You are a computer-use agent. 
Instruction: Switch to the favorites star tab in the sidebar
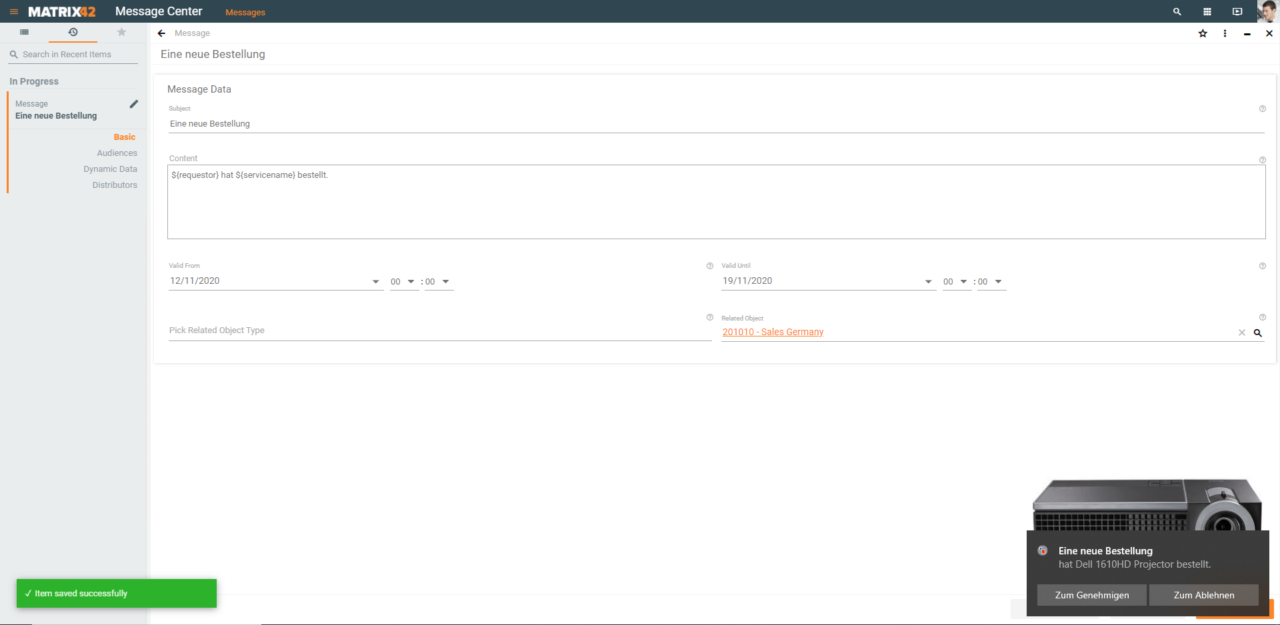pyautogui.click(x=122, y=32)
